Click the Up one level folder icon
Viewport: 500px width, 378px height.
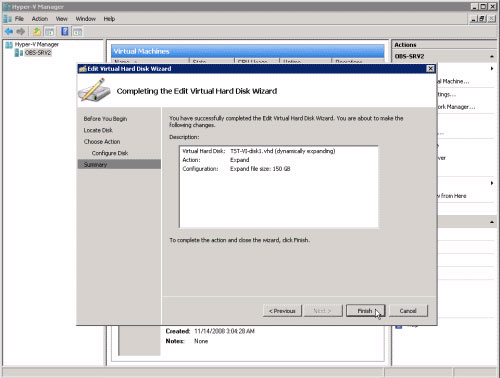[37, 32]
